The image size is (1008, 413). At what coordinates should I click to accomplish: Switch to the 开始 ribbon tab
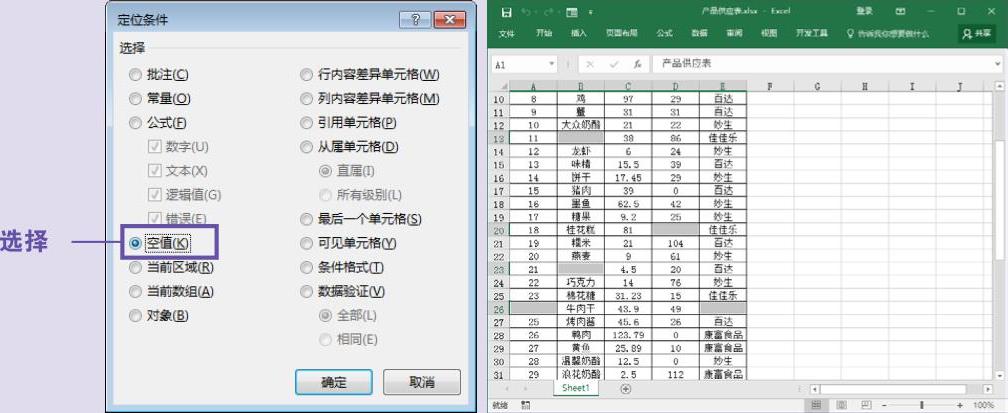coord(544,33)
